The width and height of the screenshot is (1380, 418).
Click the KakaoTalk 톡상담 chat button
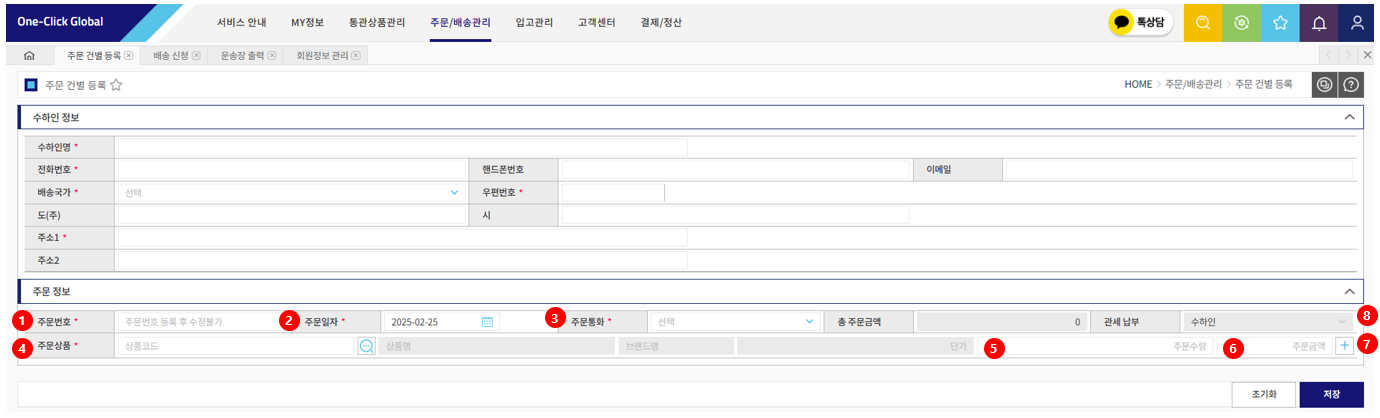(x=1141, y=22)
